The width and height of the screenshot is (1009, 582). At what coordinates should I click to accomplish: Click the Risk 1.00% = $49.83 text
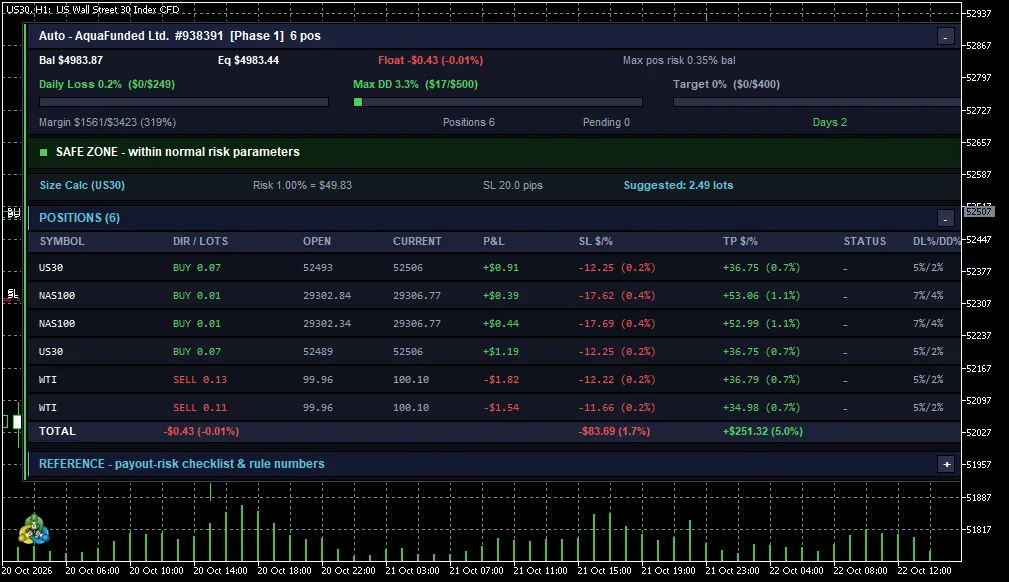click(302, 185)
